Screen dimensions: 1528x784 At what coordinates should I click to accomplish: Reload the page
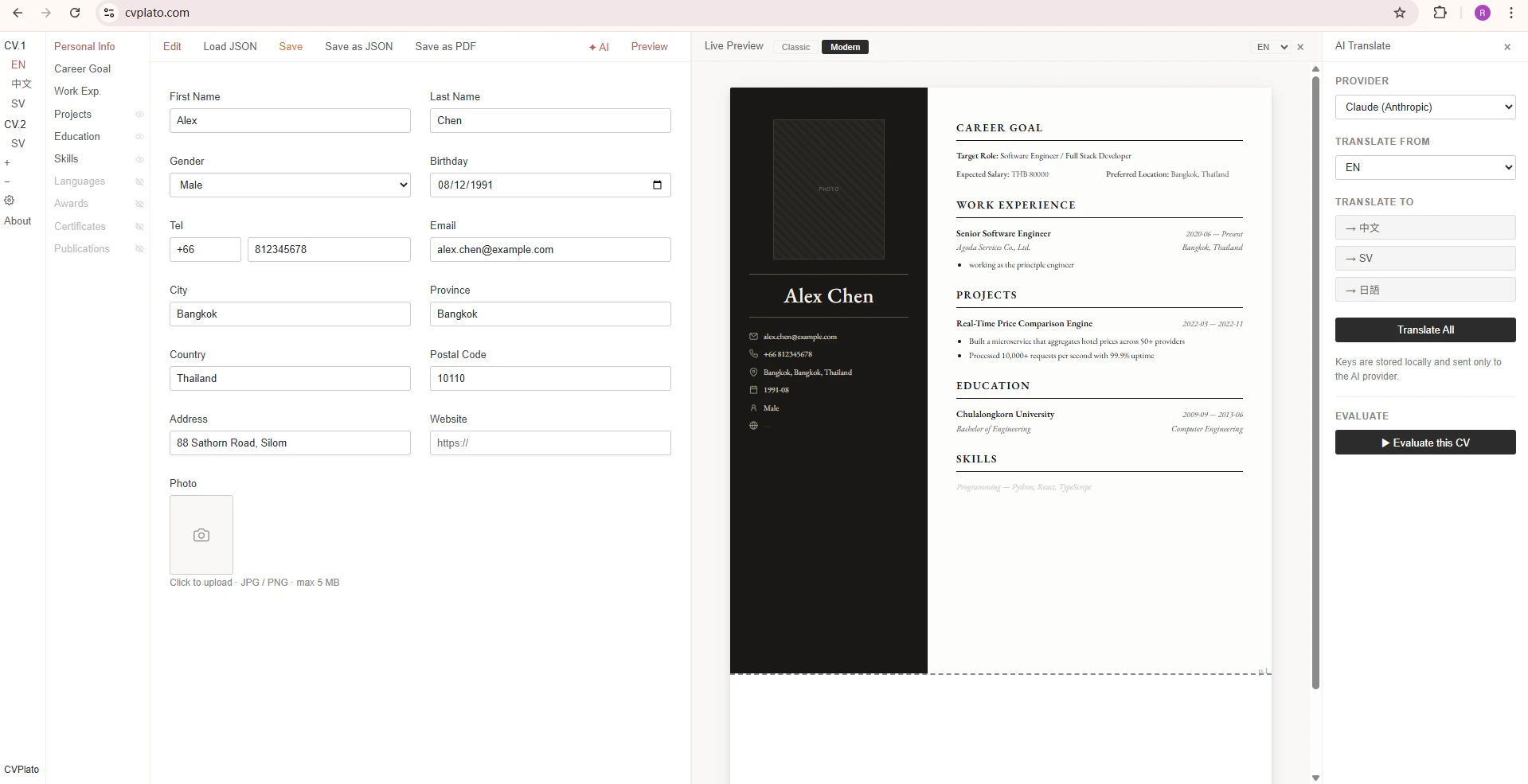pyautogui.click(x=75, y=13)
